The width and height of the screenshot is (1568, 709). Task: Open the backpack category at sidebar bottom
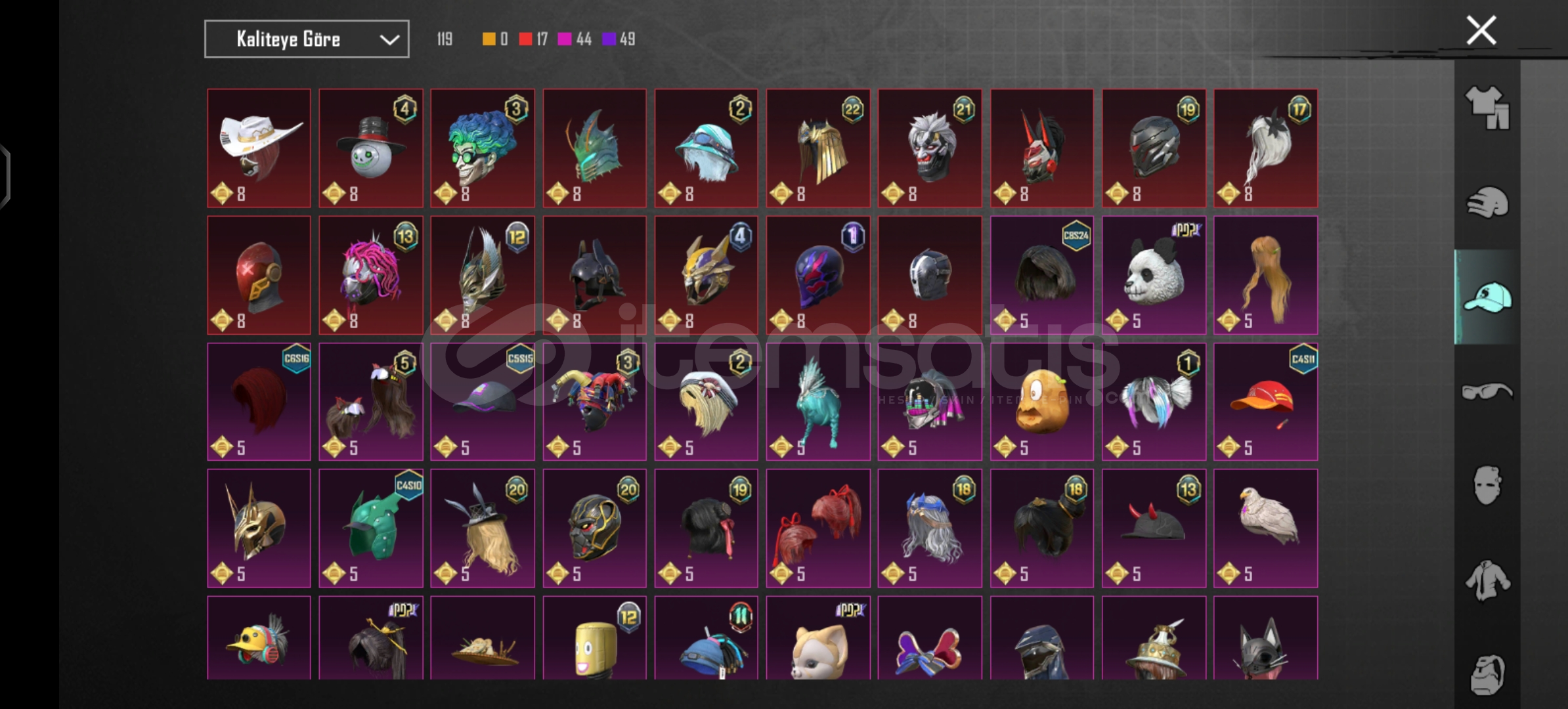[1487, 675]
